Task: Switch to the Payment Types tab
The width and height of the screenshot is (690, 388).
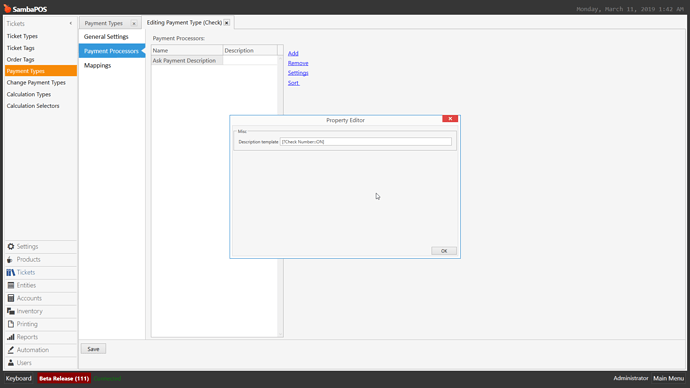Action: click(103, 23)
